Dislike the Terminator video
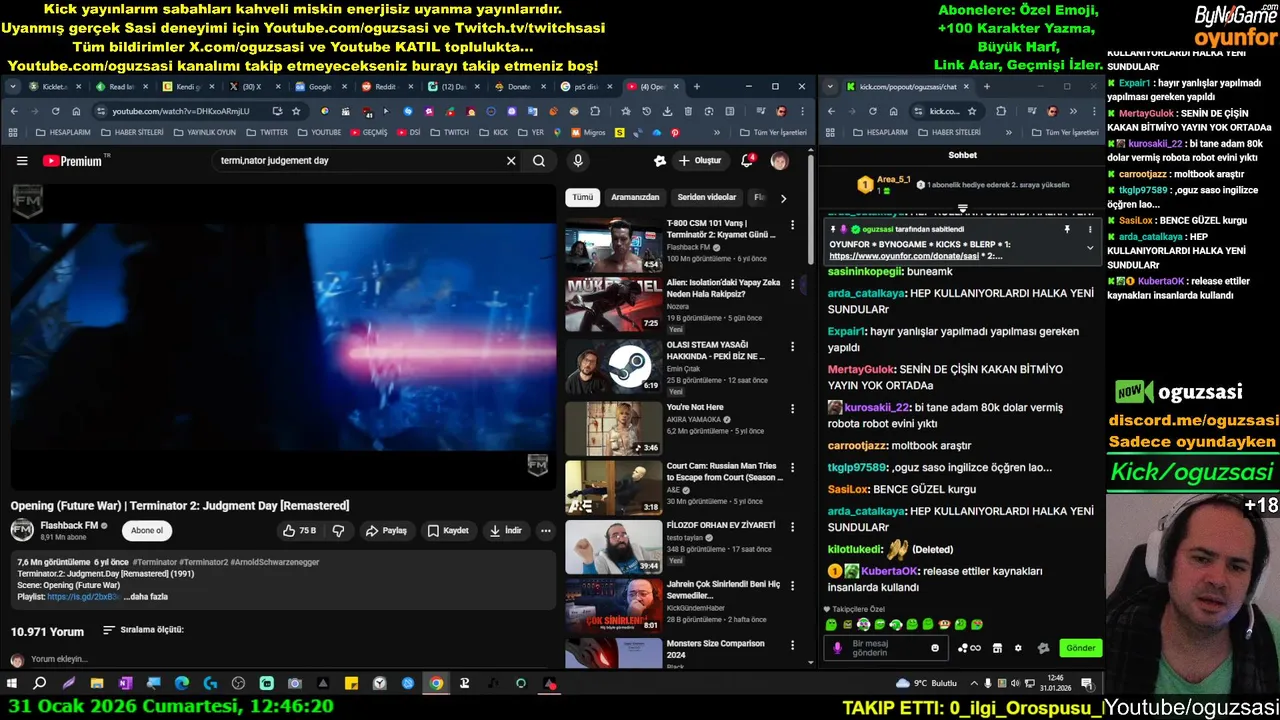The width and height of the screenshot is (1280, 720). coord(338,531)
